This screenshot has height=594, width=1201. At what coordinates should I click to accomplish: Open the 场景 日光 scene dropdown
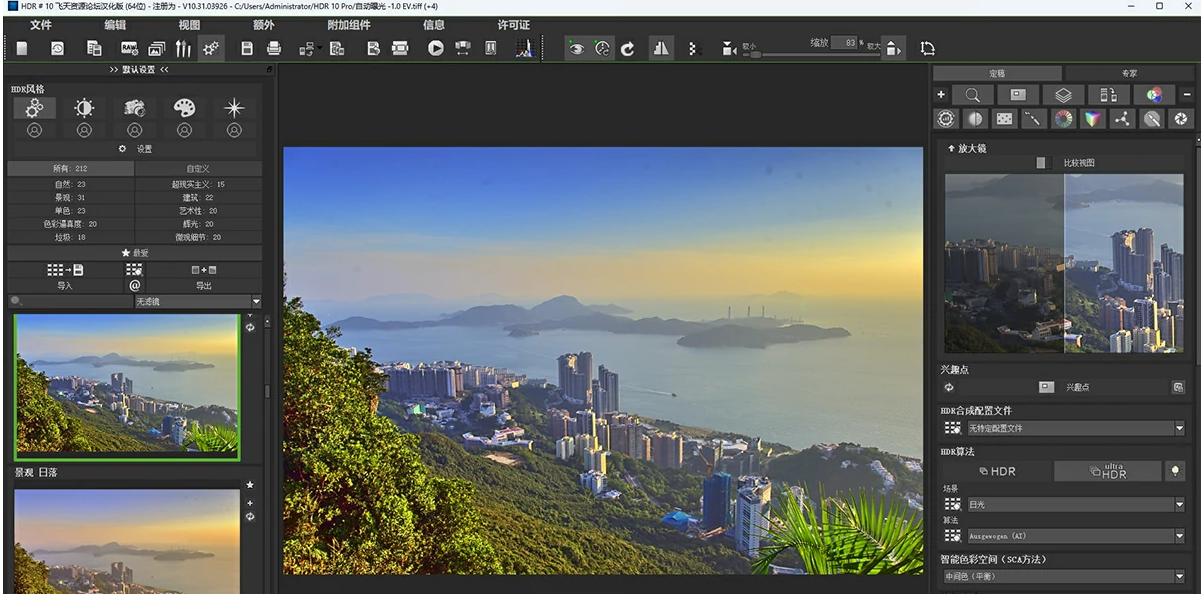tap(1075, 505)
